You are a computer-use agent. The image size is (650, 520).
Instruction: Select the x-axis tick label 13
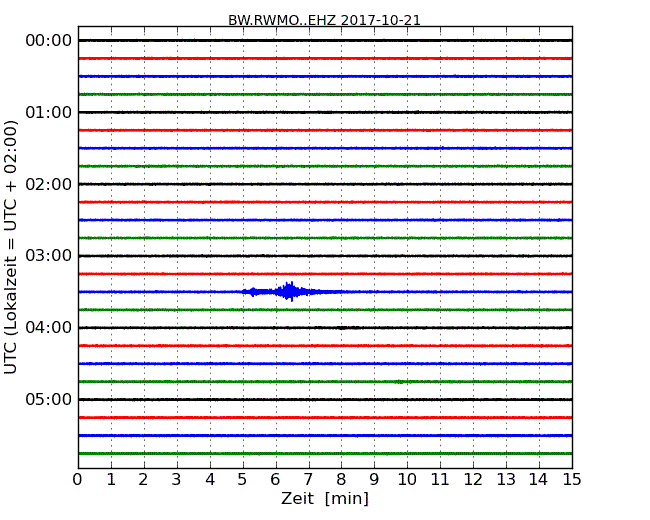tap(506, 480)
